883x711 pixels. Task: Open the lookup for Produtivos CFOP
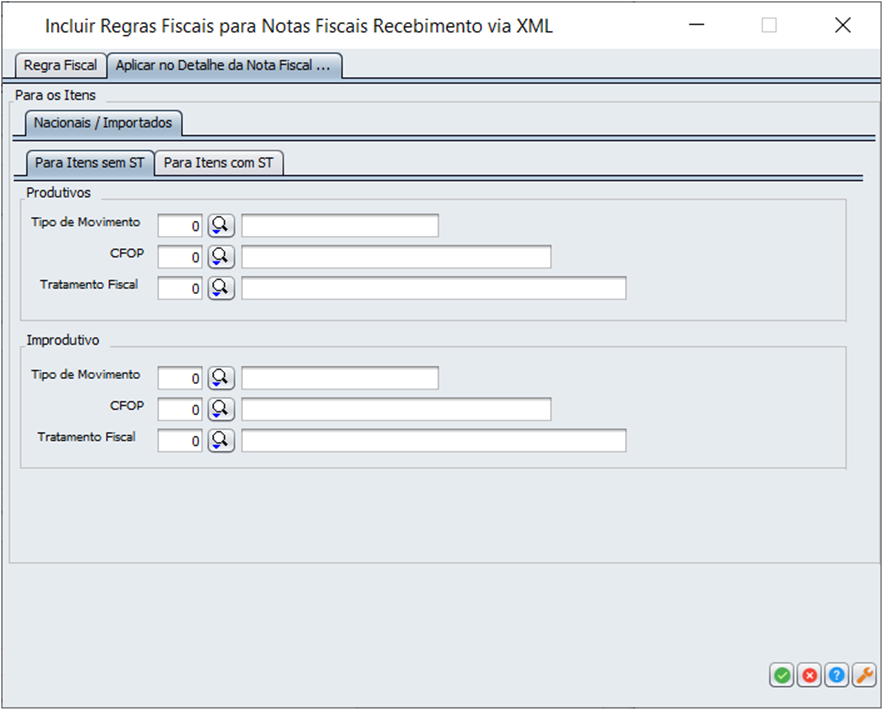tap(221, 257)
